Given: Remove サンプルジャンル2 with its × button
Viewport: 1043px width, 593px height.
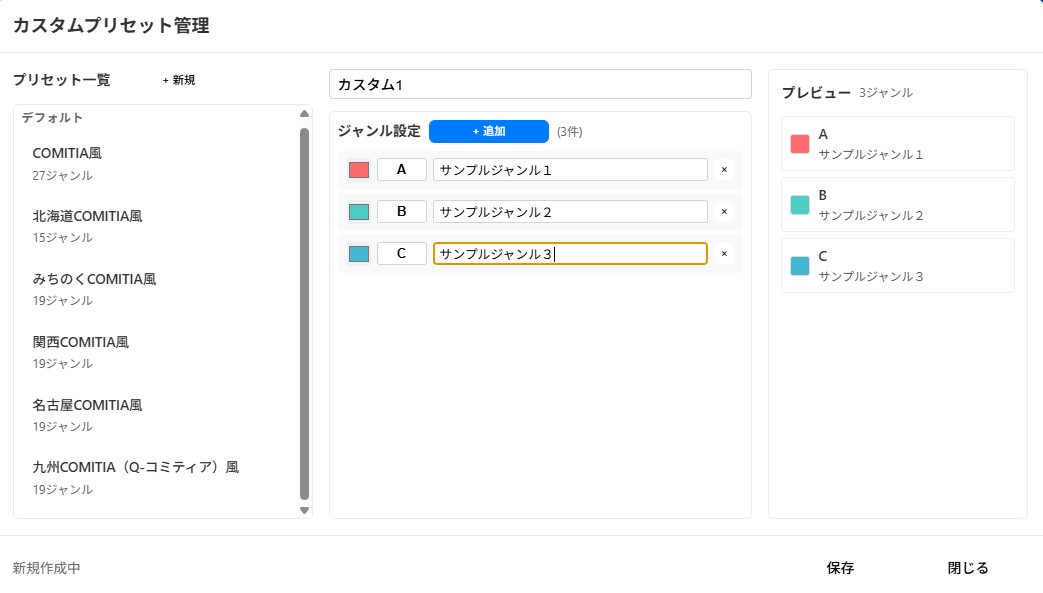Looking at the screenshot, I should 724,212.
